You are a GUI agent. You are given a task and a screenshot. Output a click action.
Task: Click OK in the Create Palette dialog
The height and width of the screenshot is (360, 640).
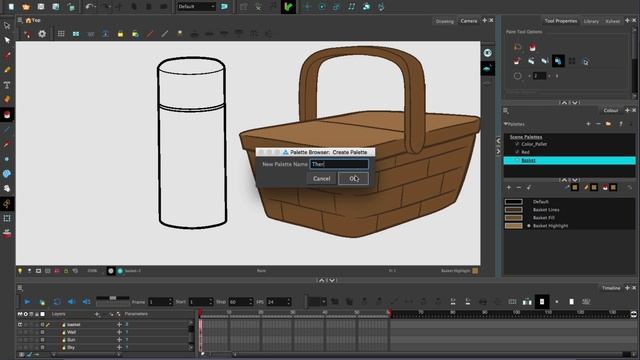pos(353,178)
